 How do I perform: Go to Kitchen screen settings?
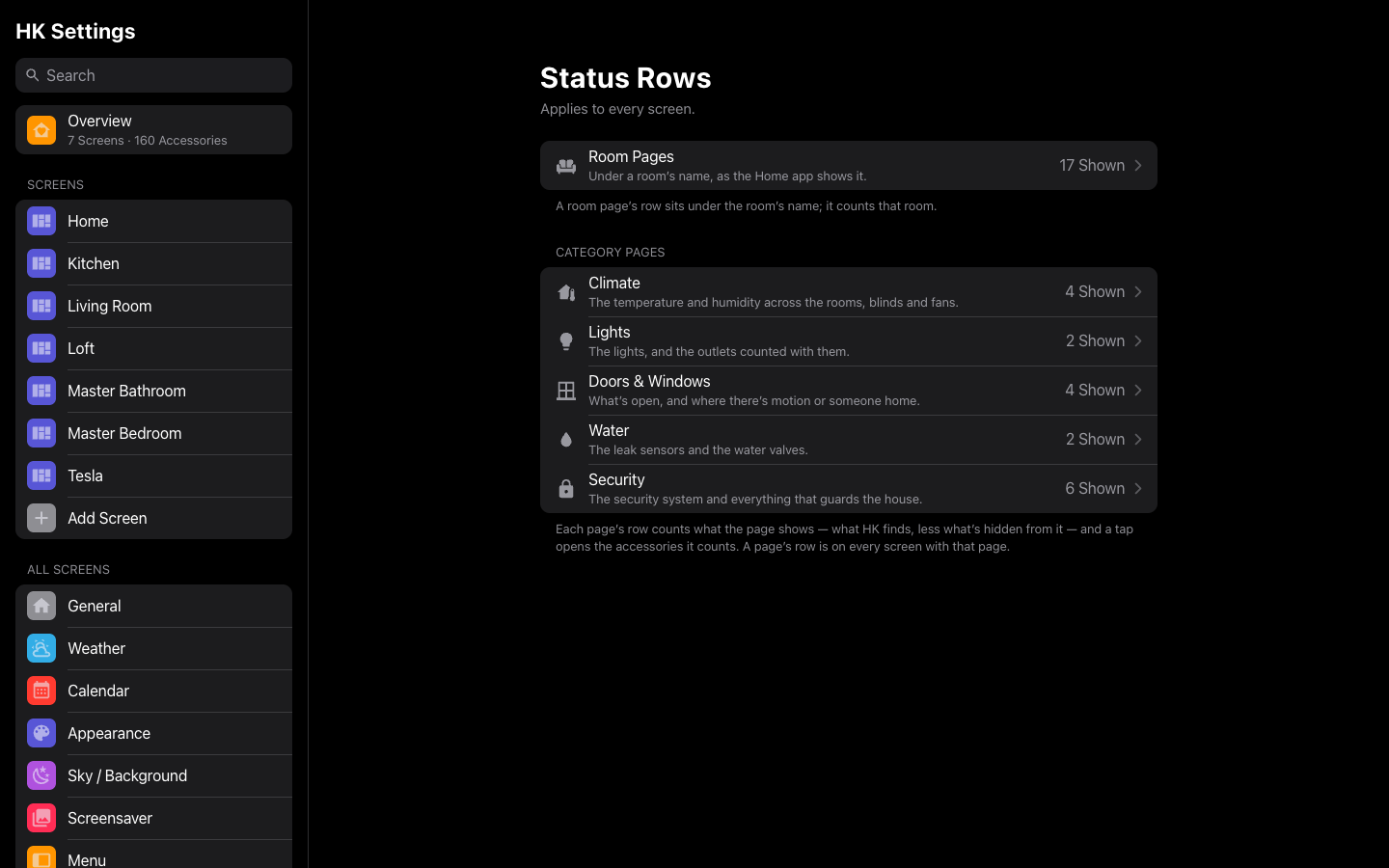pos(153,263)
